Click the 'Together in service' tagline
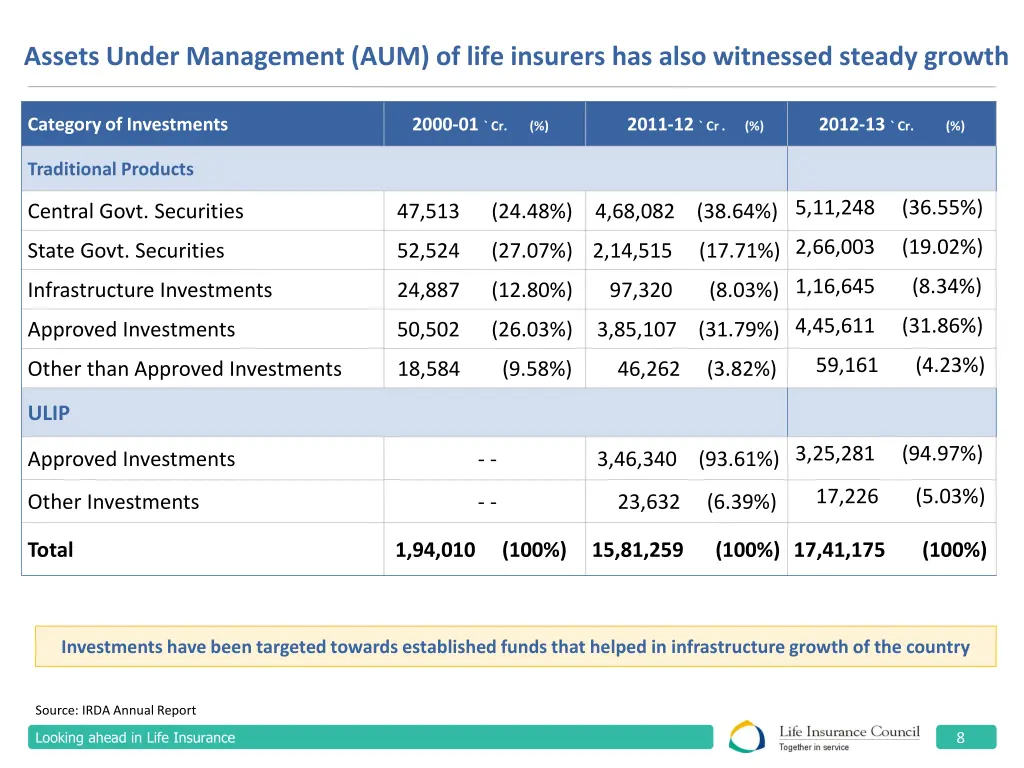 click(813, 746)
